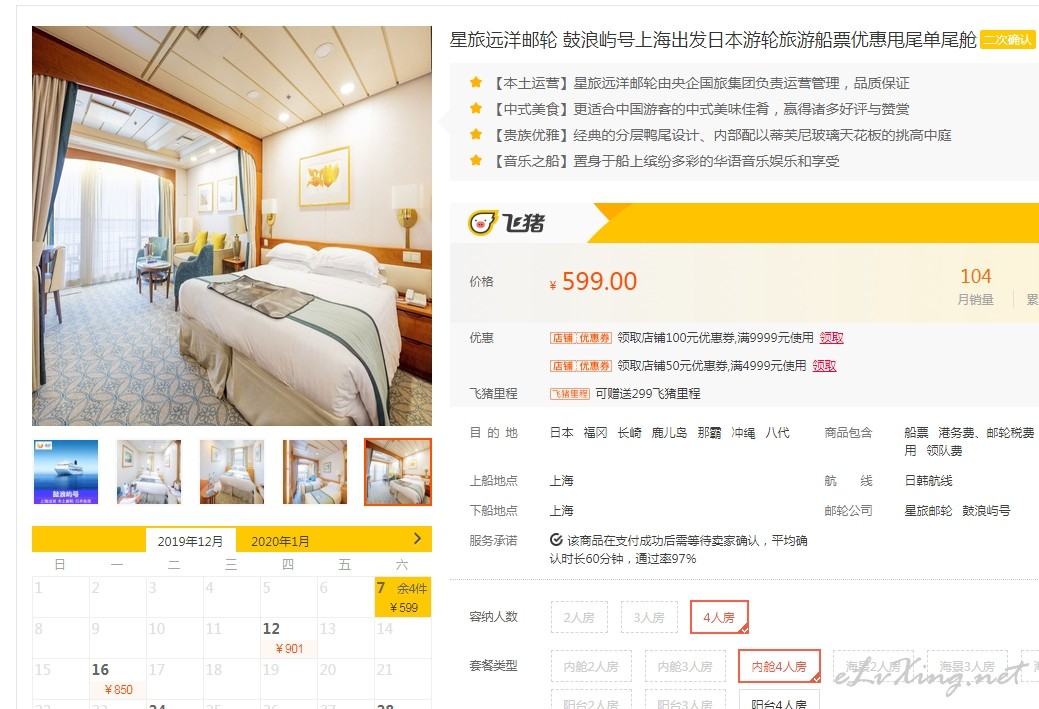Select the 内舱4人房 package type
1039x709 pixels.
(779, 667)
